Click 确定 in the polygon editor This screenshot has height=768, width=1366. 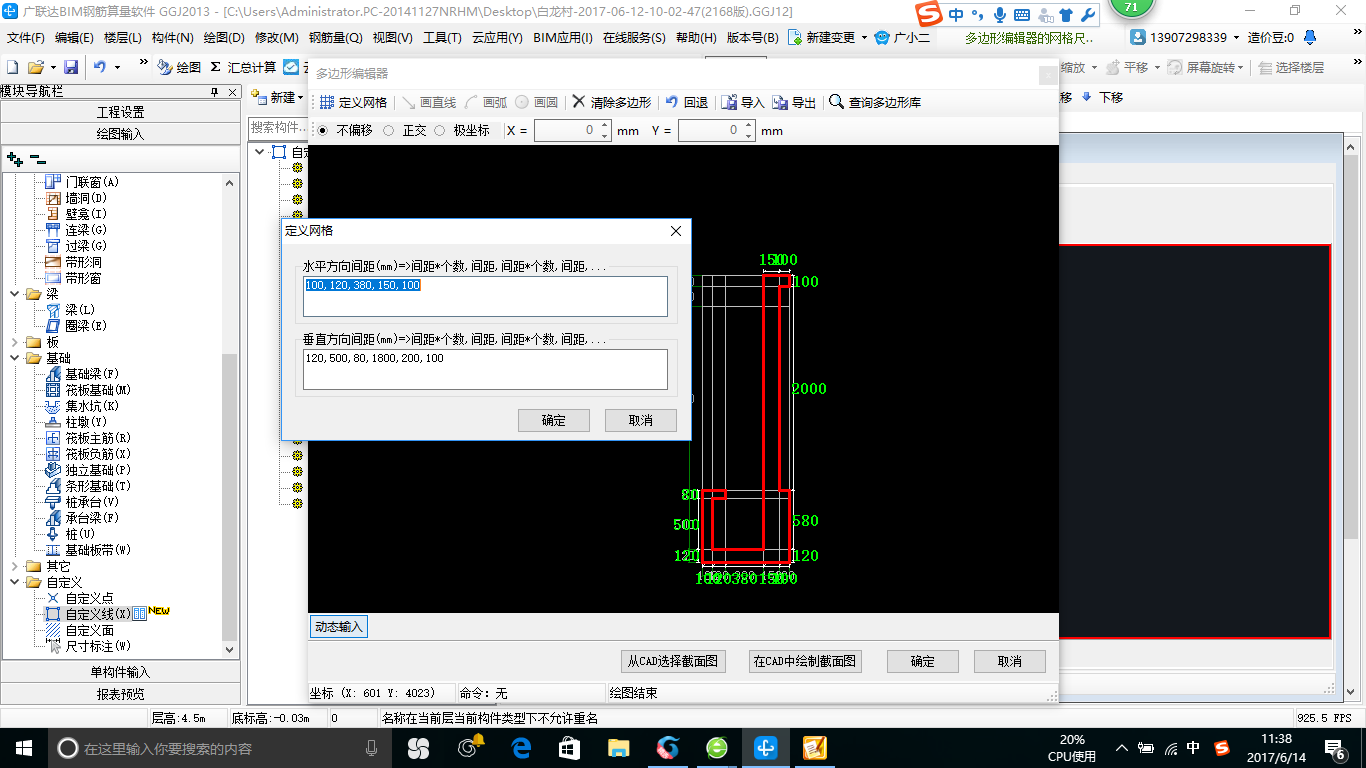pos(923,661)
